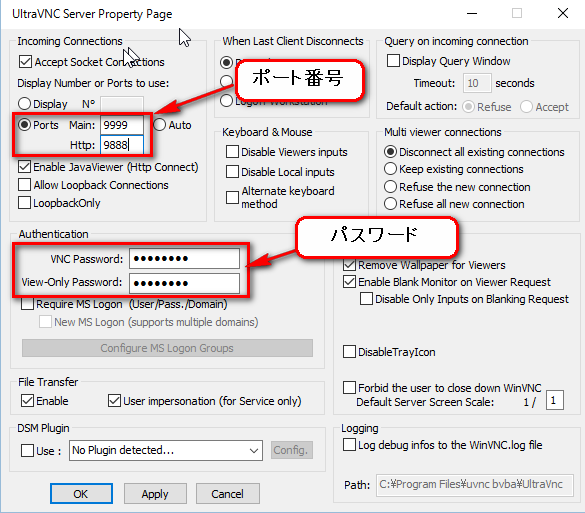Toggle Accept Socket Connections checkbox
The image size is (585, 513).
click(x=25, y=62)
